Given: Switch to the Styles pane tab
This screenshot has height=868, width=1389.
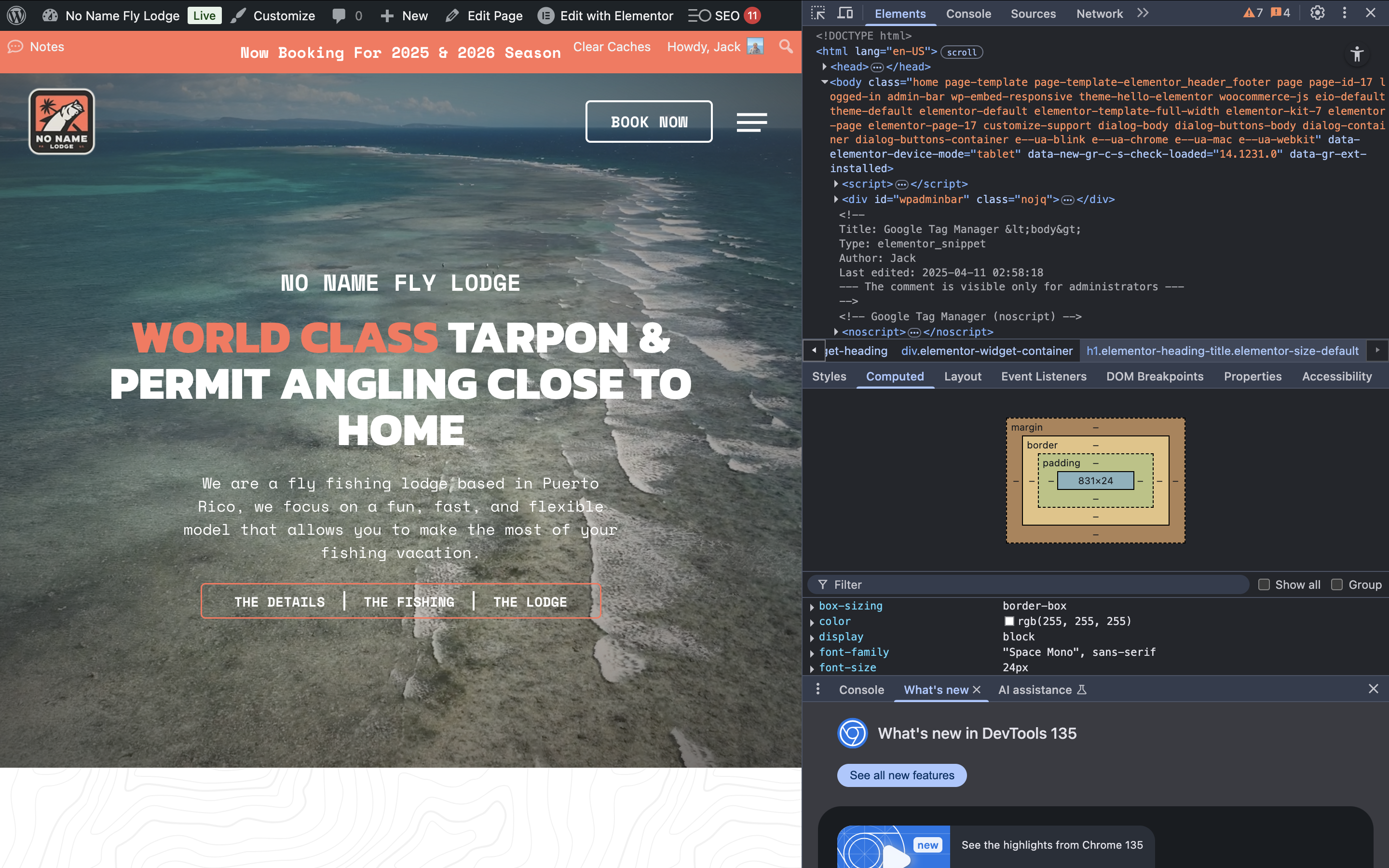Looking at the screenshot, I should point(829,377).
